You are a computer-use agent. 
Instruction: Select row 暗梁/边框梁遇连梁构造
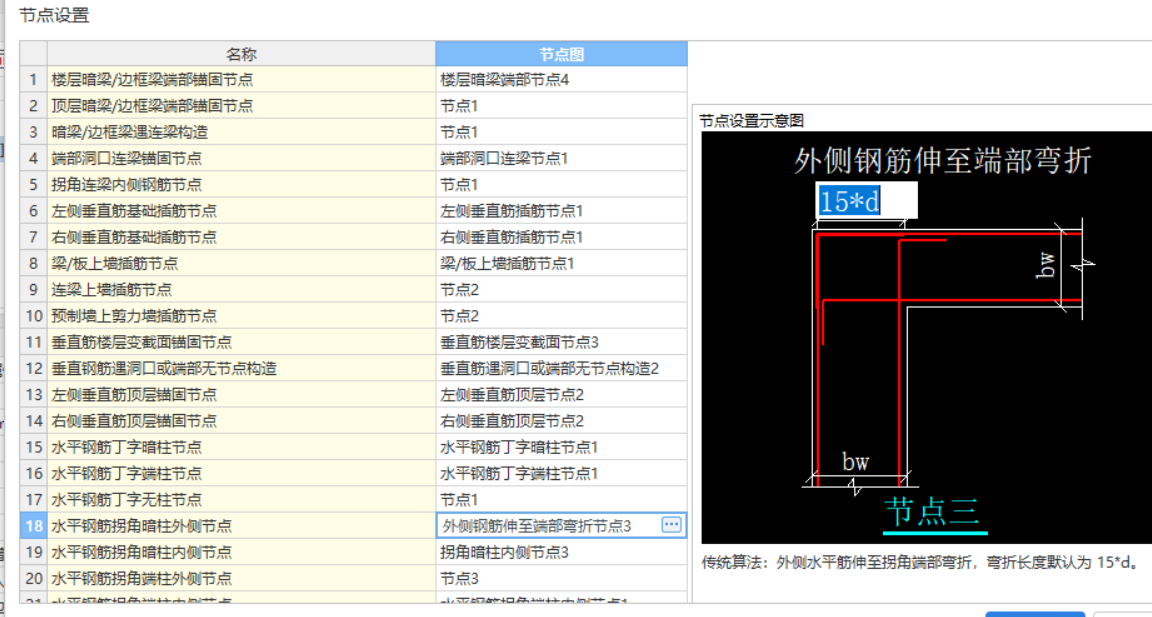242,132
